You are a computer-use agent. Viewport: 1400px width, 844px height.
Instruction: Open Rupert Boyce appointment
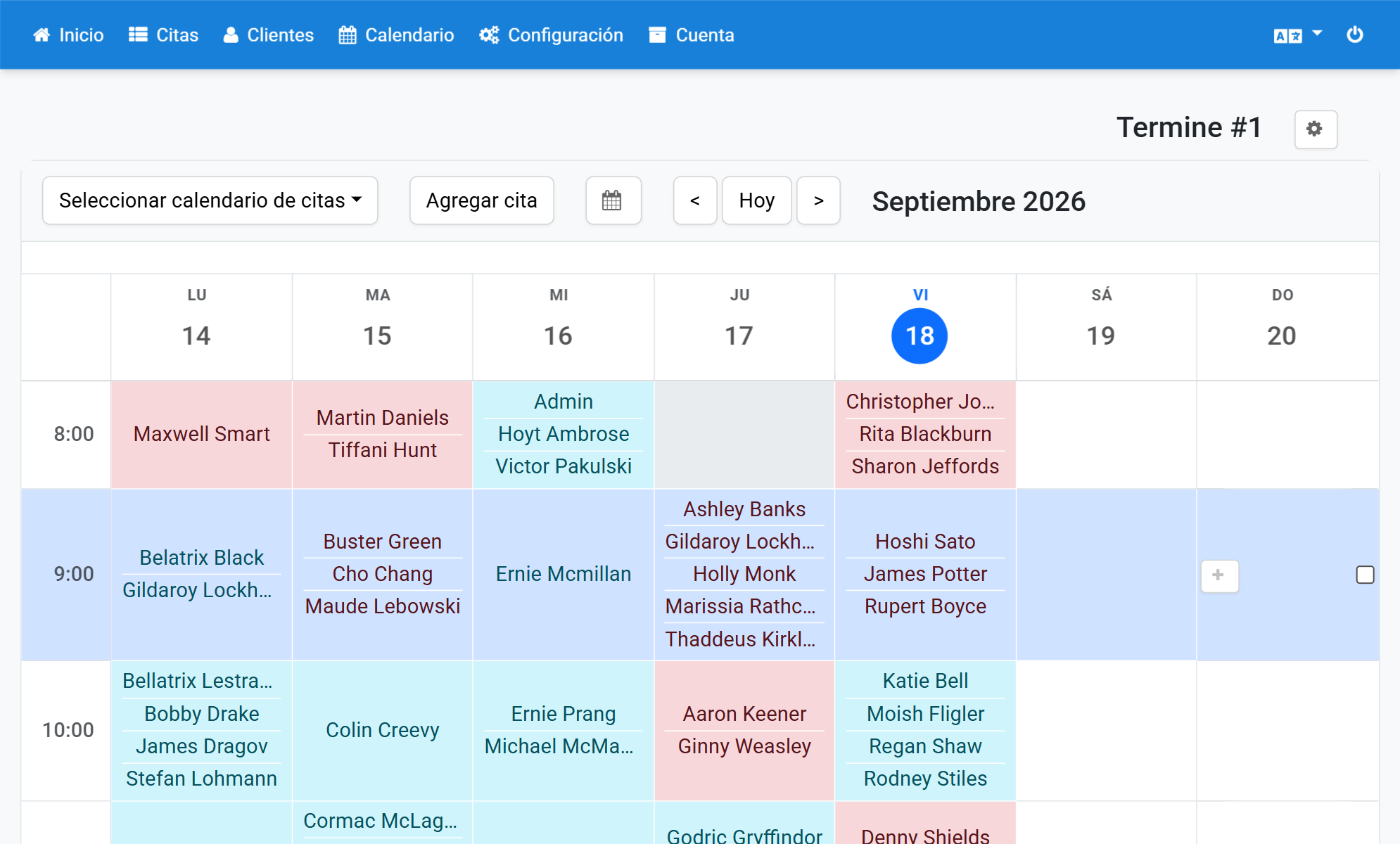click(925, 606)
